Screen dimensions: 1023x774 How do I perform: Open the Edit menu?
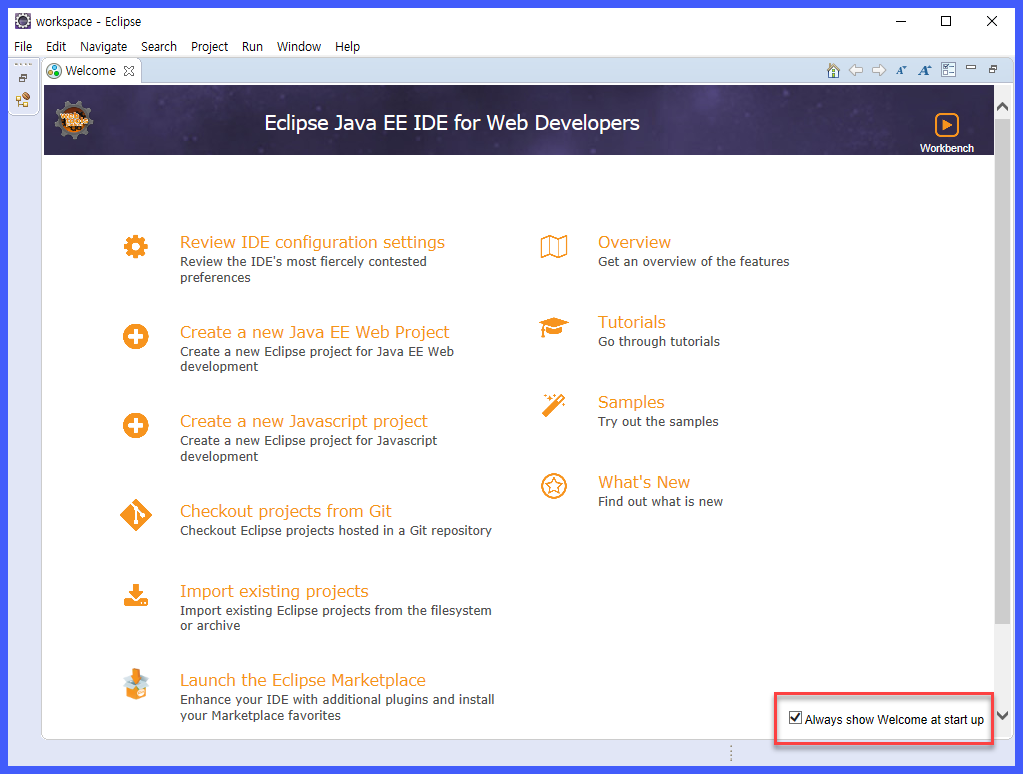tap(56, 46)
